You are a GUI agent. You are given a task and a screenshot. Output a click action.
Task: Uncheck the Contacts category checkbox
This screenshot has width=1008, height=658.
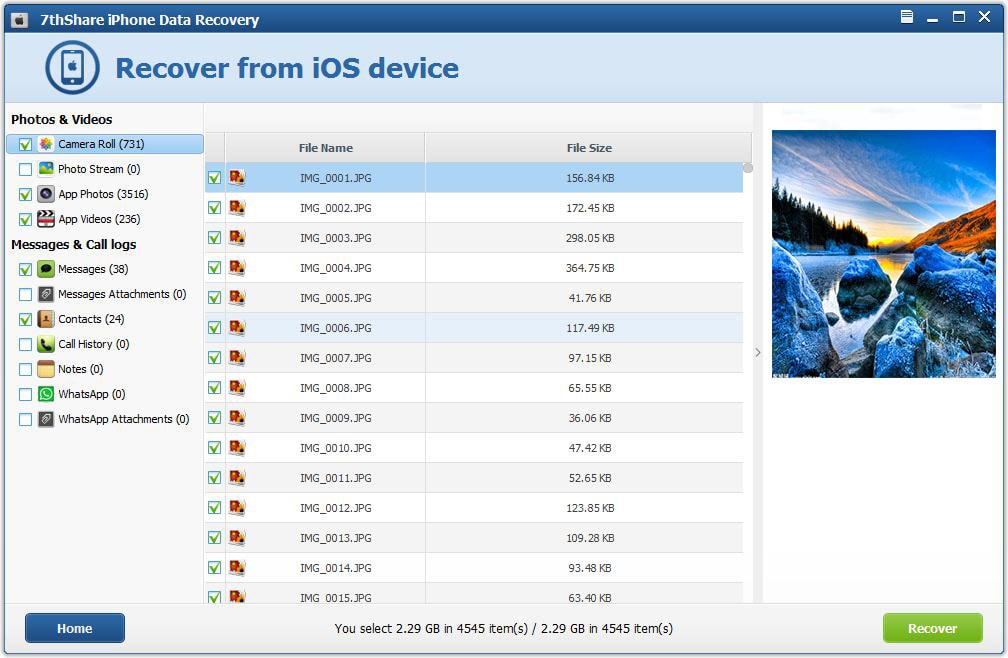click(25, 320)
